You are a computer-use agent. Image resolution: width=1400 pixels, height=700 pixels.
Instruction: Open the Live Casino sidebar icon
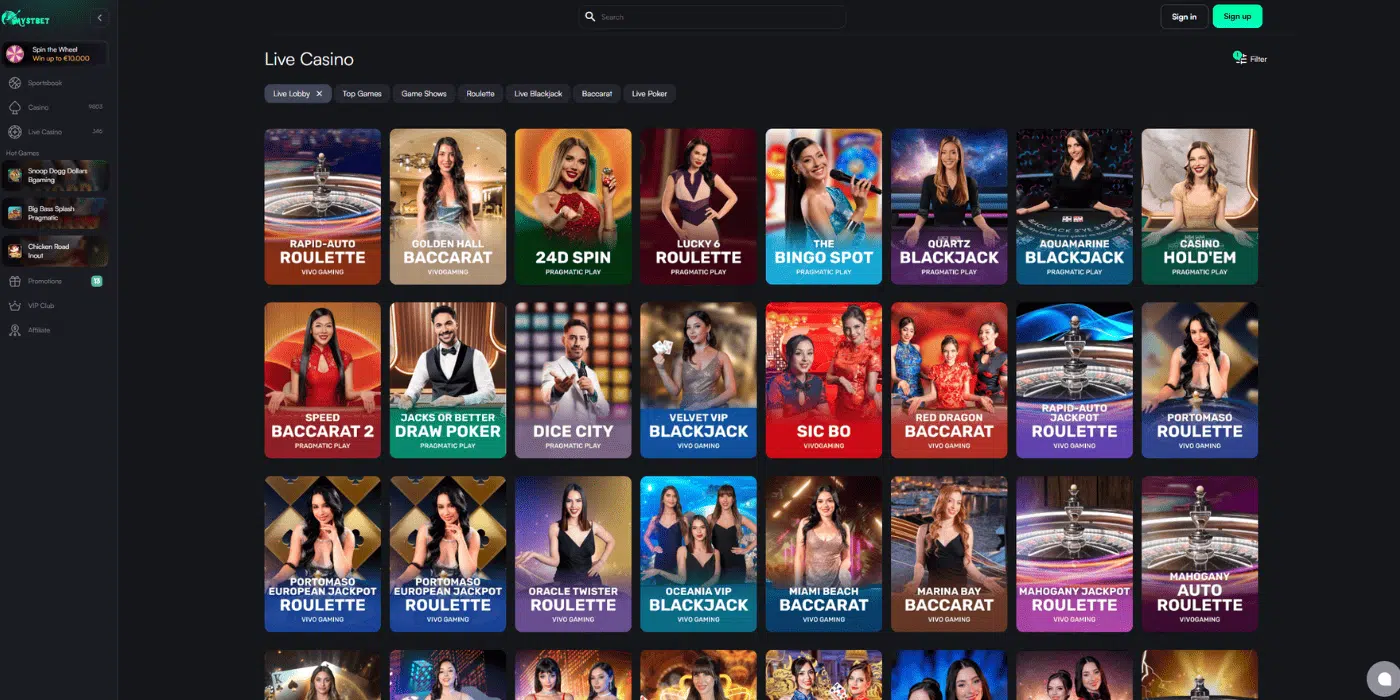coord(15,132)
